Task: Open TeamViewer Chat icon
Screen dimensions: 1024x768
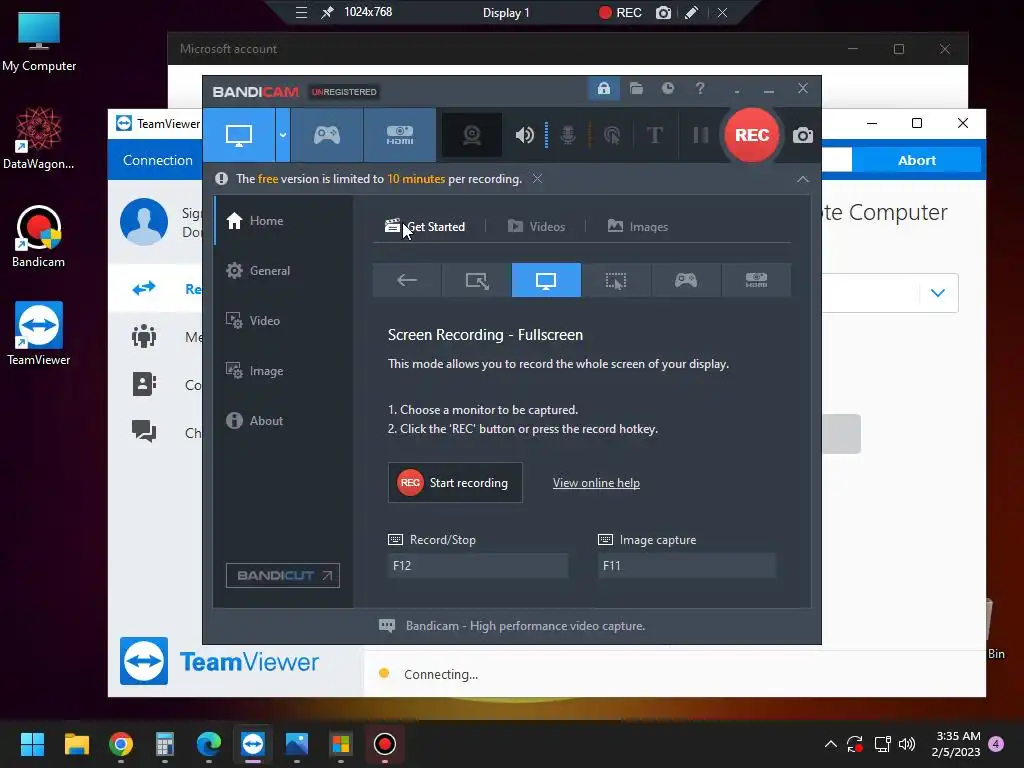Action: click(x=144, y=431)
